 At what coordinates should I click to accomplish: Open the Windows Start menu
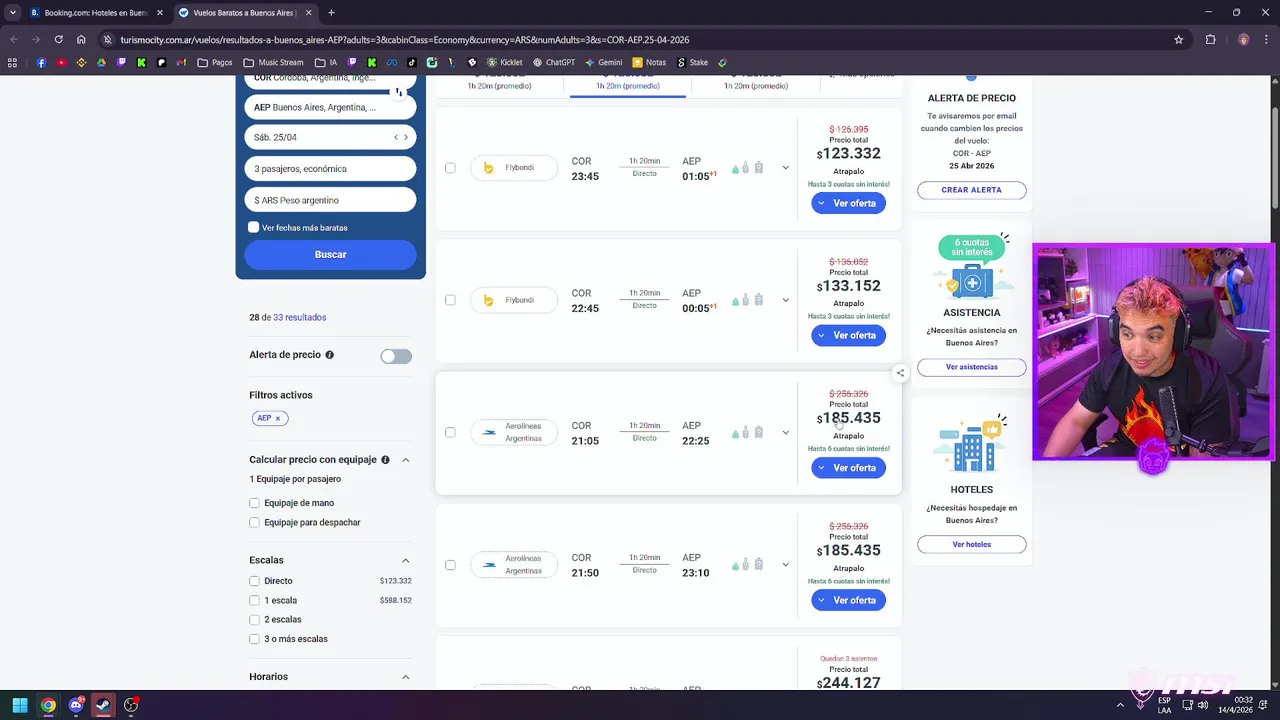tap(19, 705)
